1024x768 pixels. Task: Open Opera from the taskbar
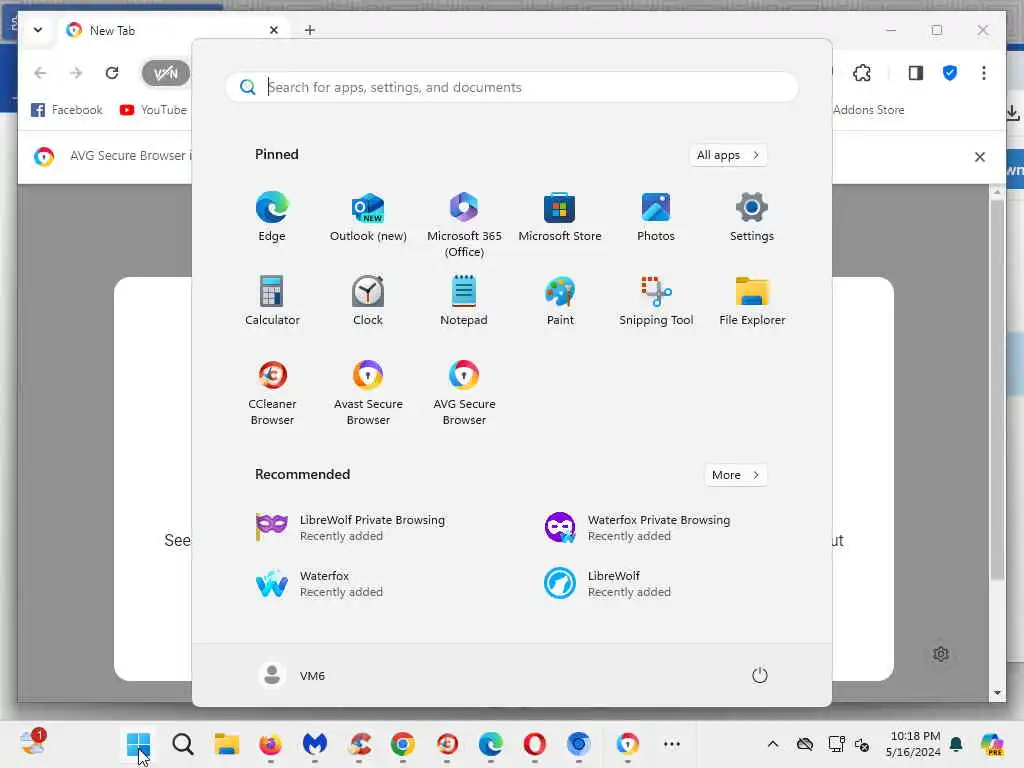point(534,744)
